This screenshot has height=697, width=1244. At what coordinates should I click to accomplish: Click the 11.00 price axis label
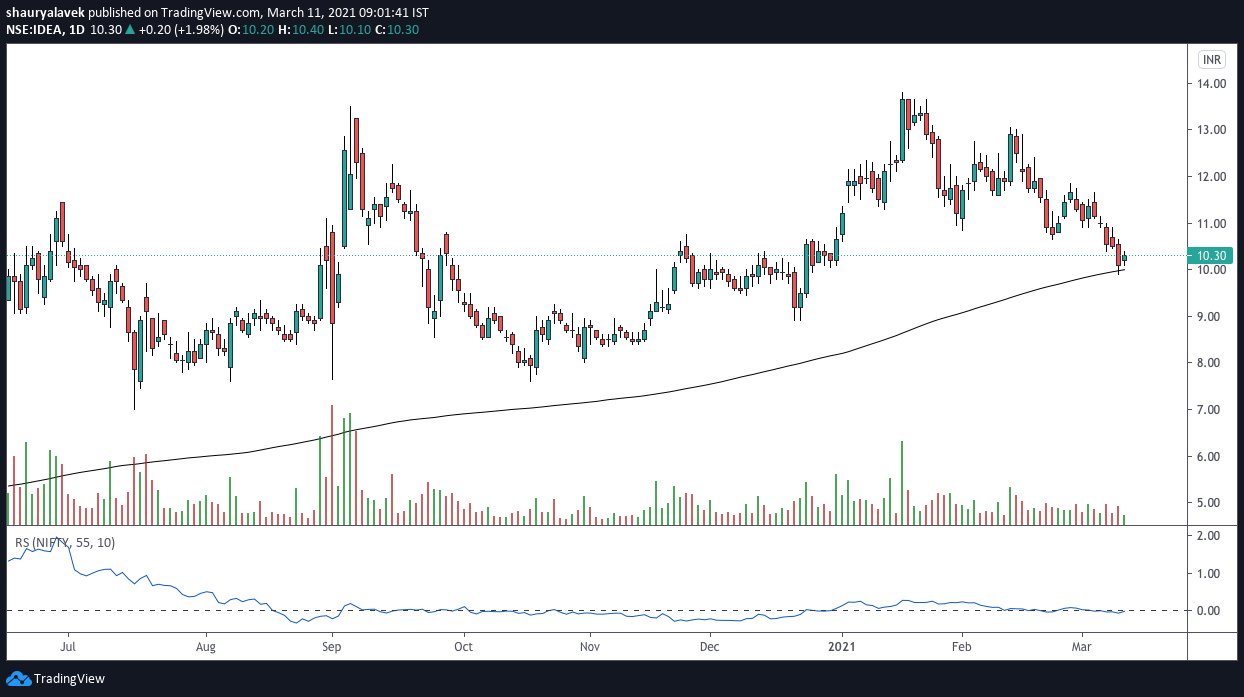pyautogui.click(x=1213, y=223)
